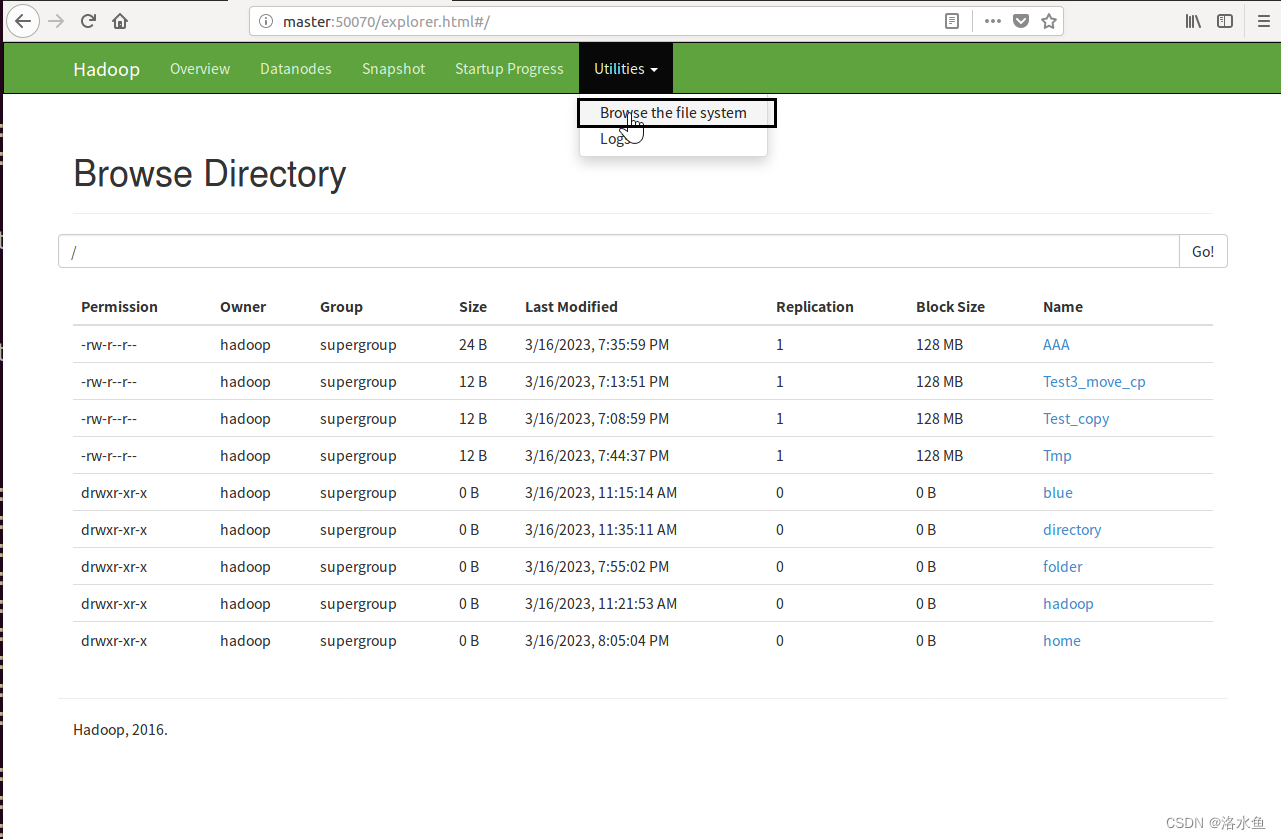This screenshot has height=839, width=1281.
Task: Click the browser Back arrow button
Action: click(x=22, y=21)
